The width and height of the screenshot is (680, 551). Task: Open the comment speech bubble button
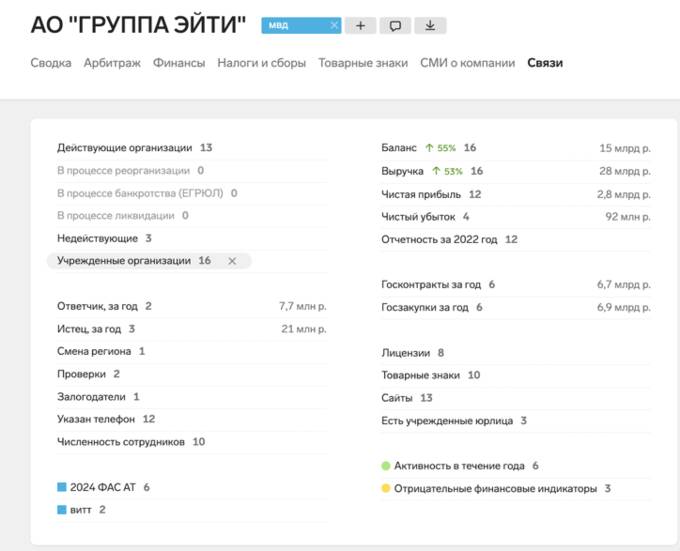tap(395, 26)
